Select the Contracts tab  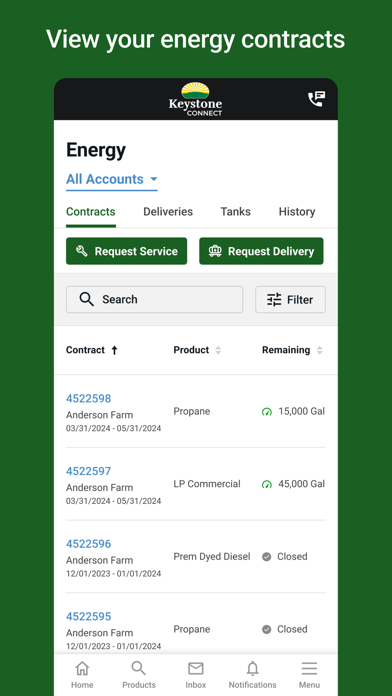[91, 212]
